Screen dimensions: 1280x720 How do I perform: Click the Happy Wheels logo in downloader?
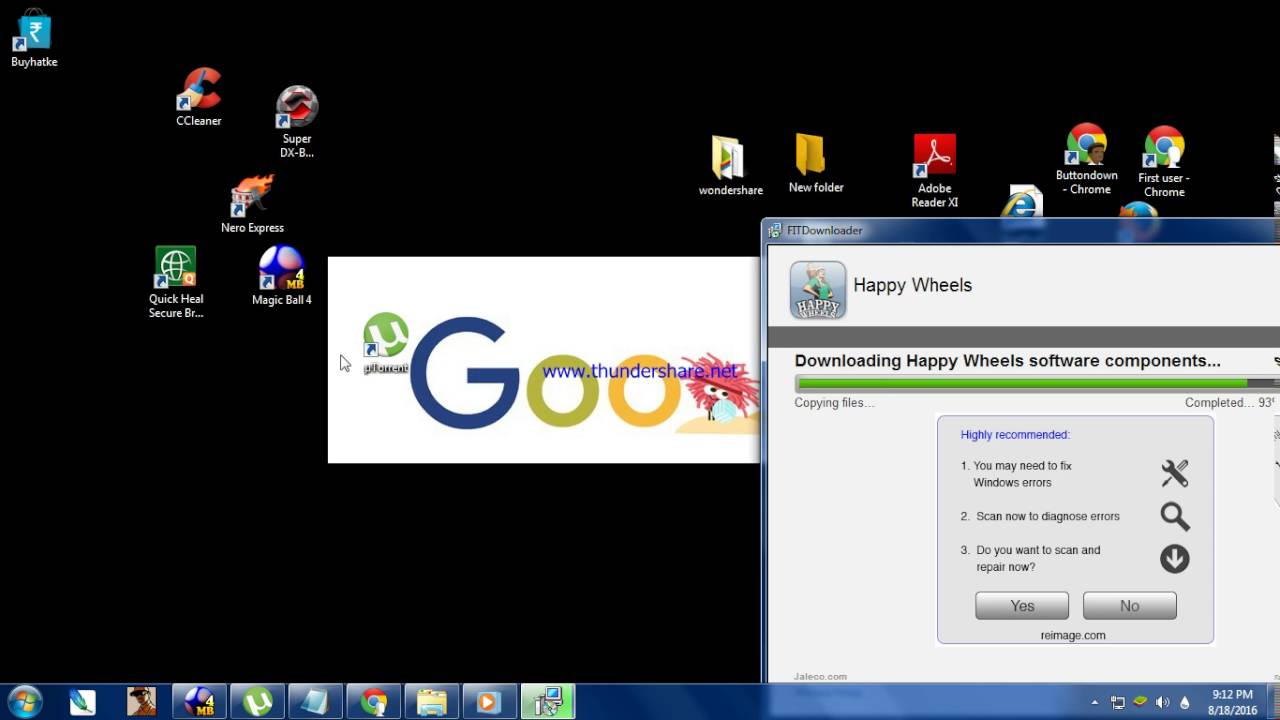click(818, 290)
